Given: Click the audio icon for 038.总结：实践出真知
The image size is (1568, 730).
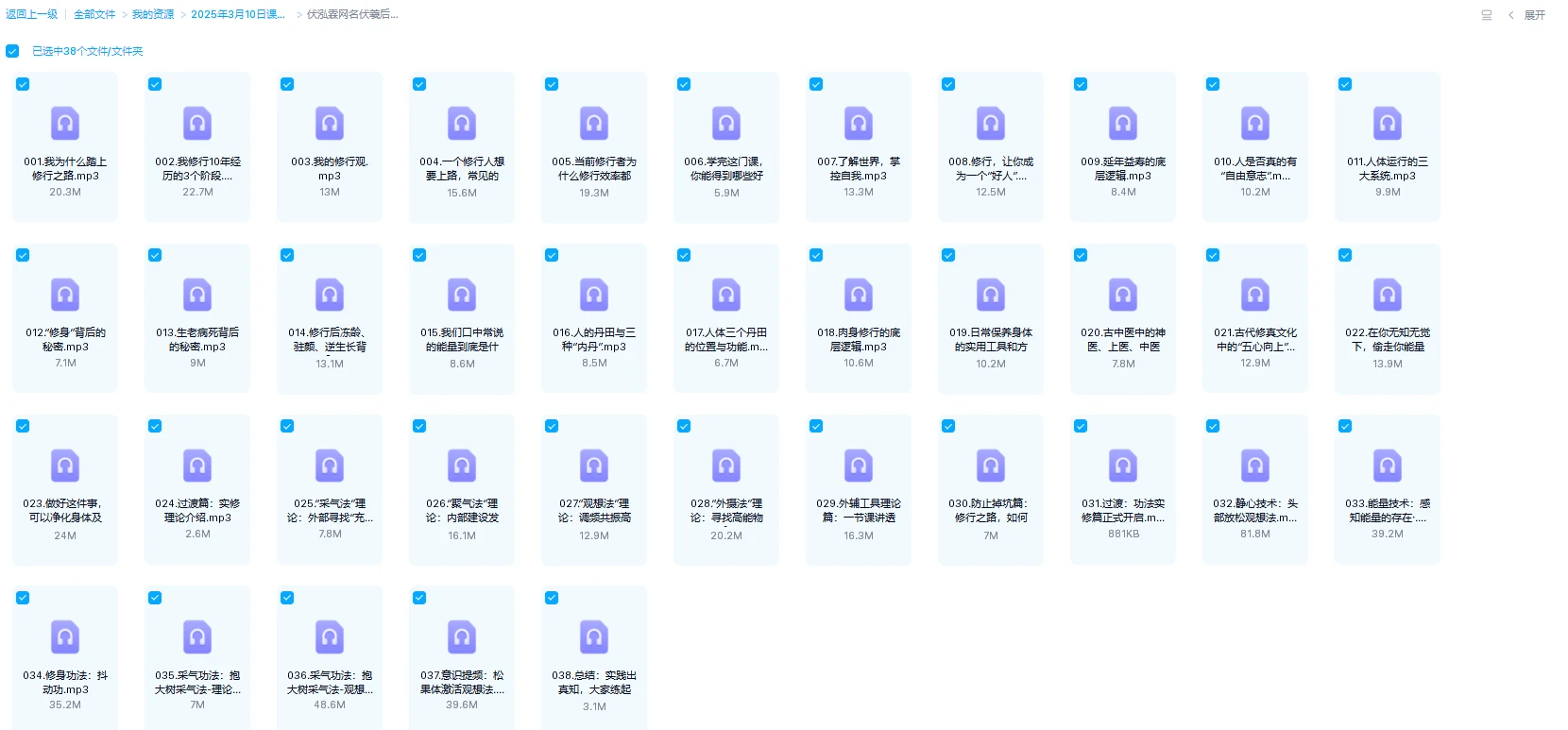Looking at the screenshot, I should tap(594, 637).
